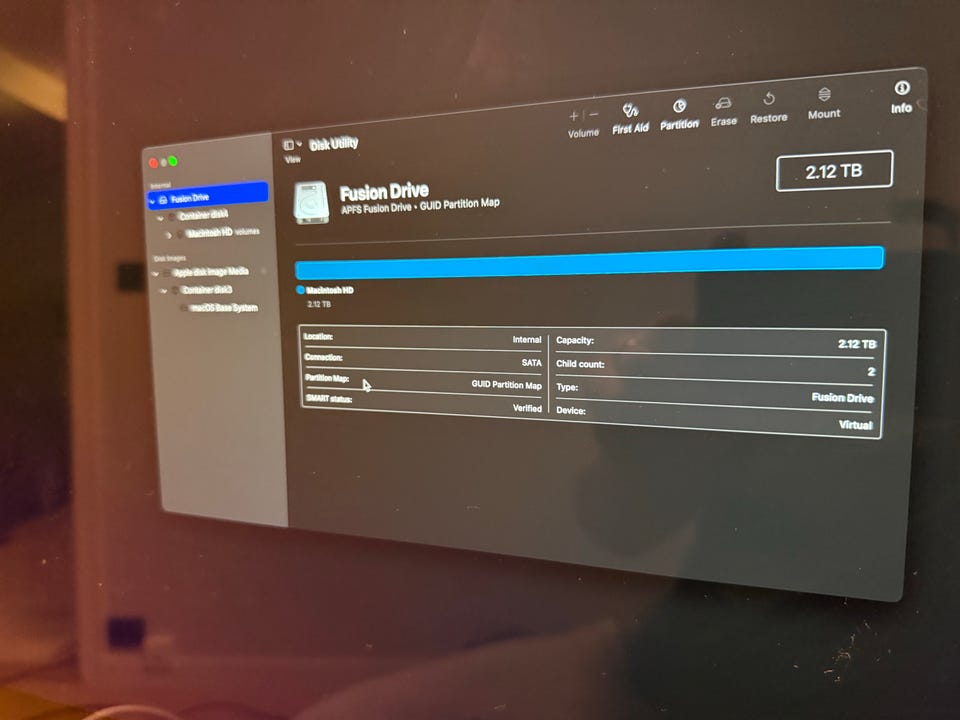This screenshot has height=720, width=960.
Task: Click the blue Macintosh HD usage bar
Action: [589, 263]
